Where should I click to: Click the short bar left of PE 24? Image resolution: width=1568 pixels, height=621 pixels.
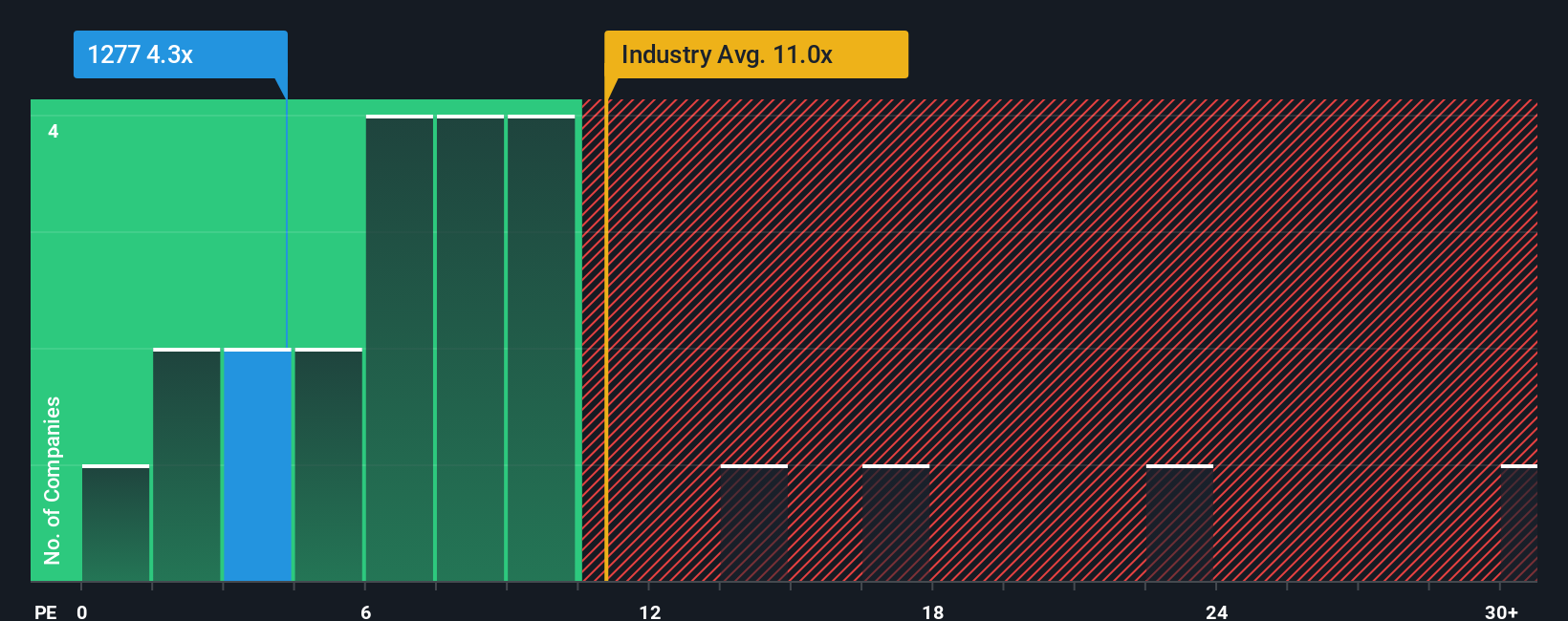click(x=1180, y=523)
